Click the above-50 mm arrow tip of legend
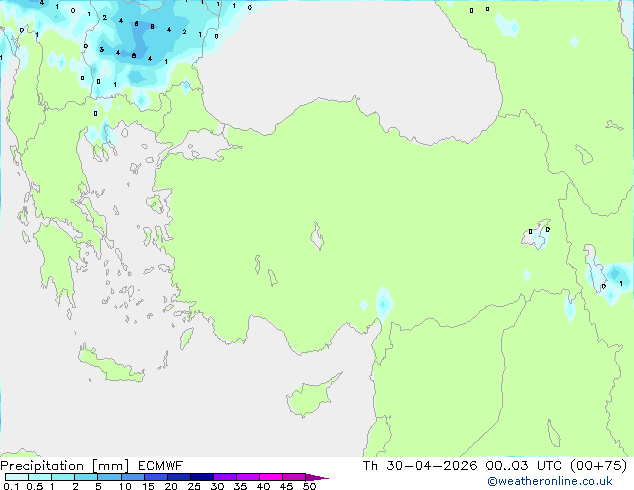This screenshot has width=634, height=490. coord(317,477)
